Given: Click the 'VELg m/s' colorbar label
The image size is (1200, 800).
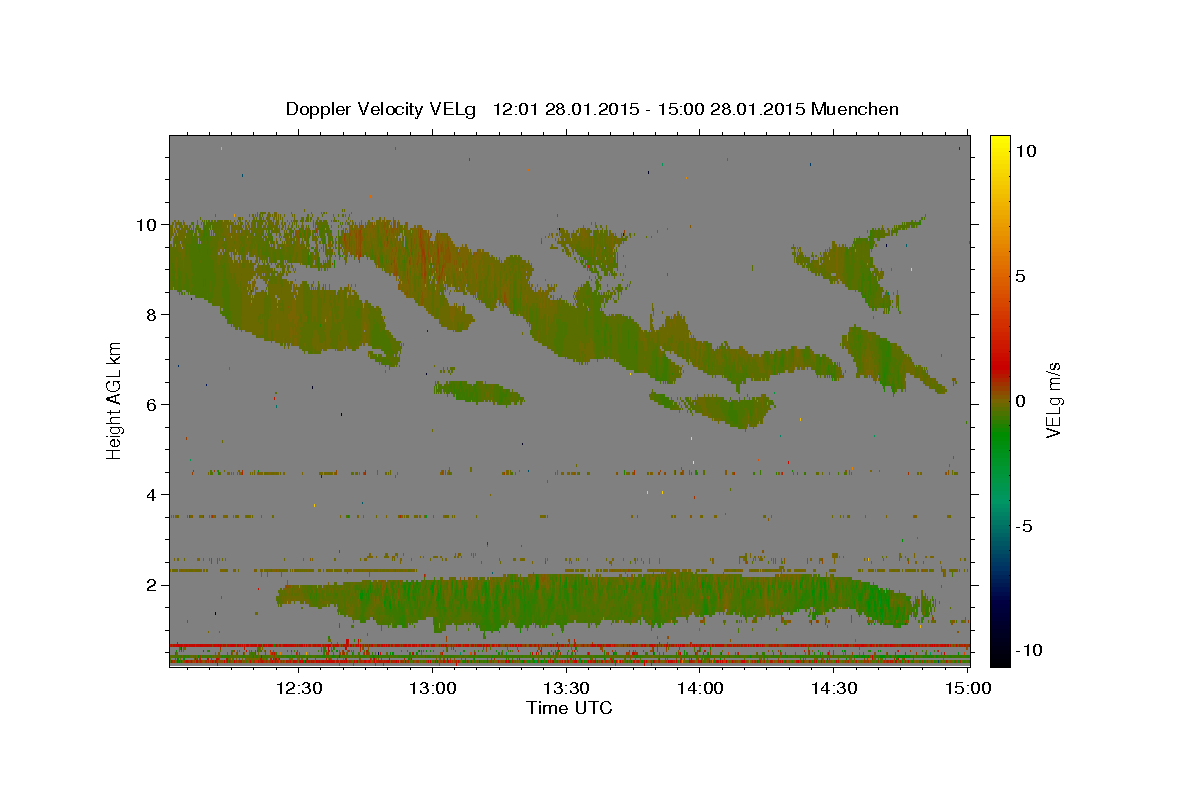Looking at the screenshot, I should [1053, 402].
